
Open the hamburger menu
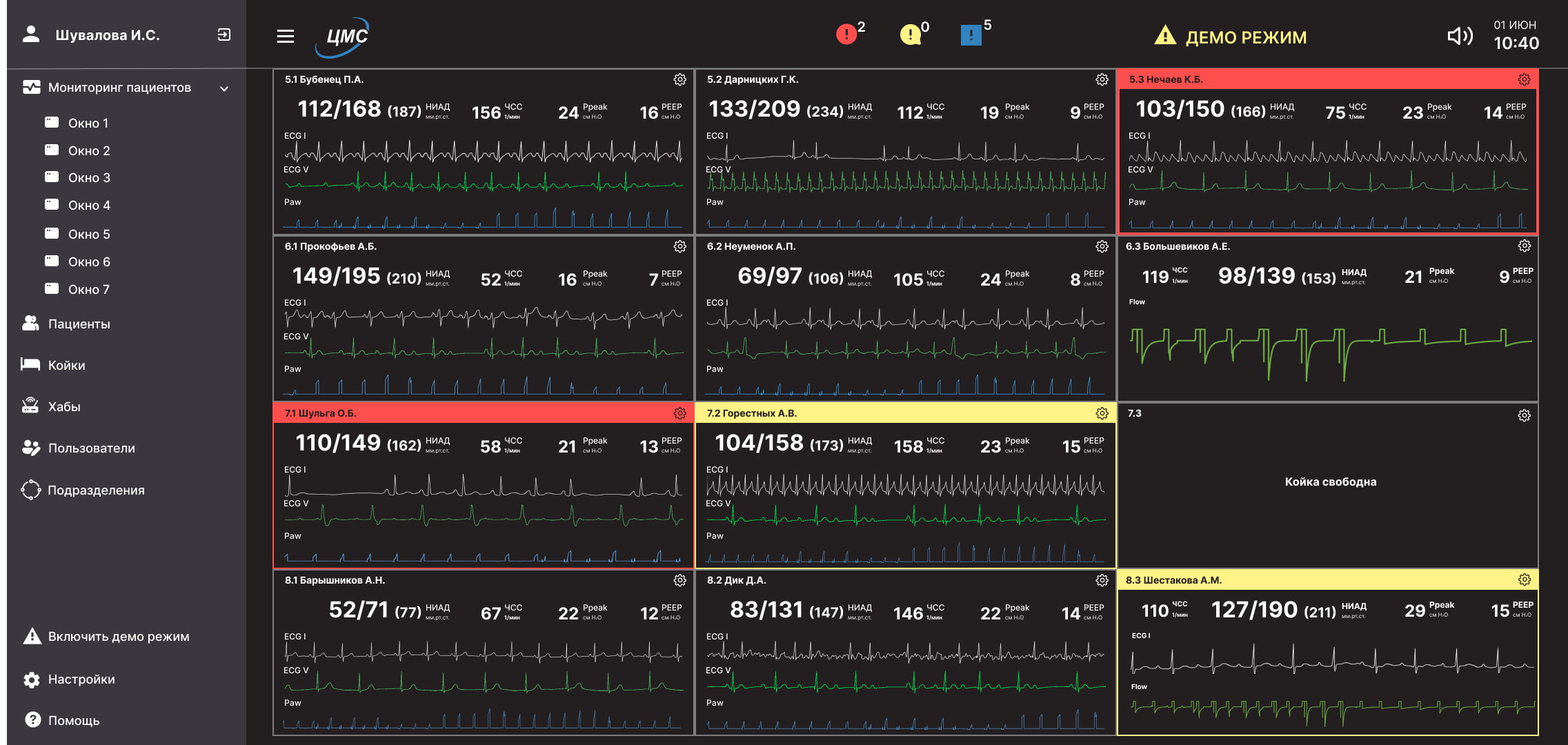tap(286, 36)
